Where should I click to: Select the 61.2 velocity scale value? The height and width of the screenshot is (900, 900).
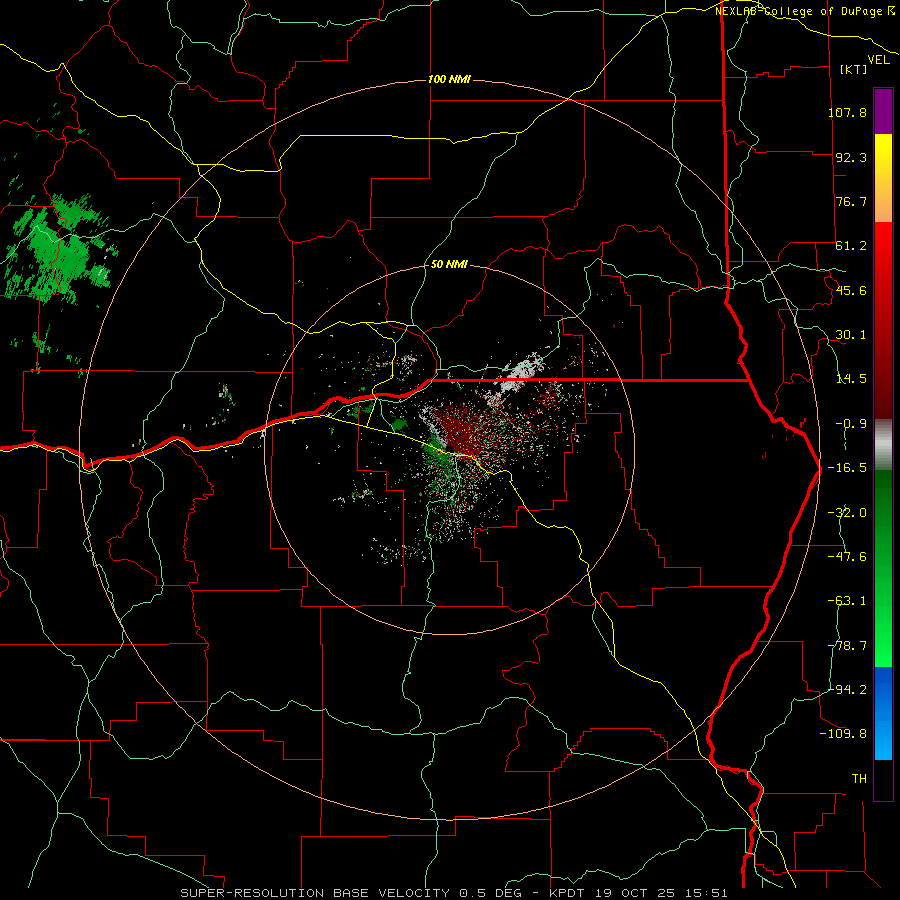point(851,246)
